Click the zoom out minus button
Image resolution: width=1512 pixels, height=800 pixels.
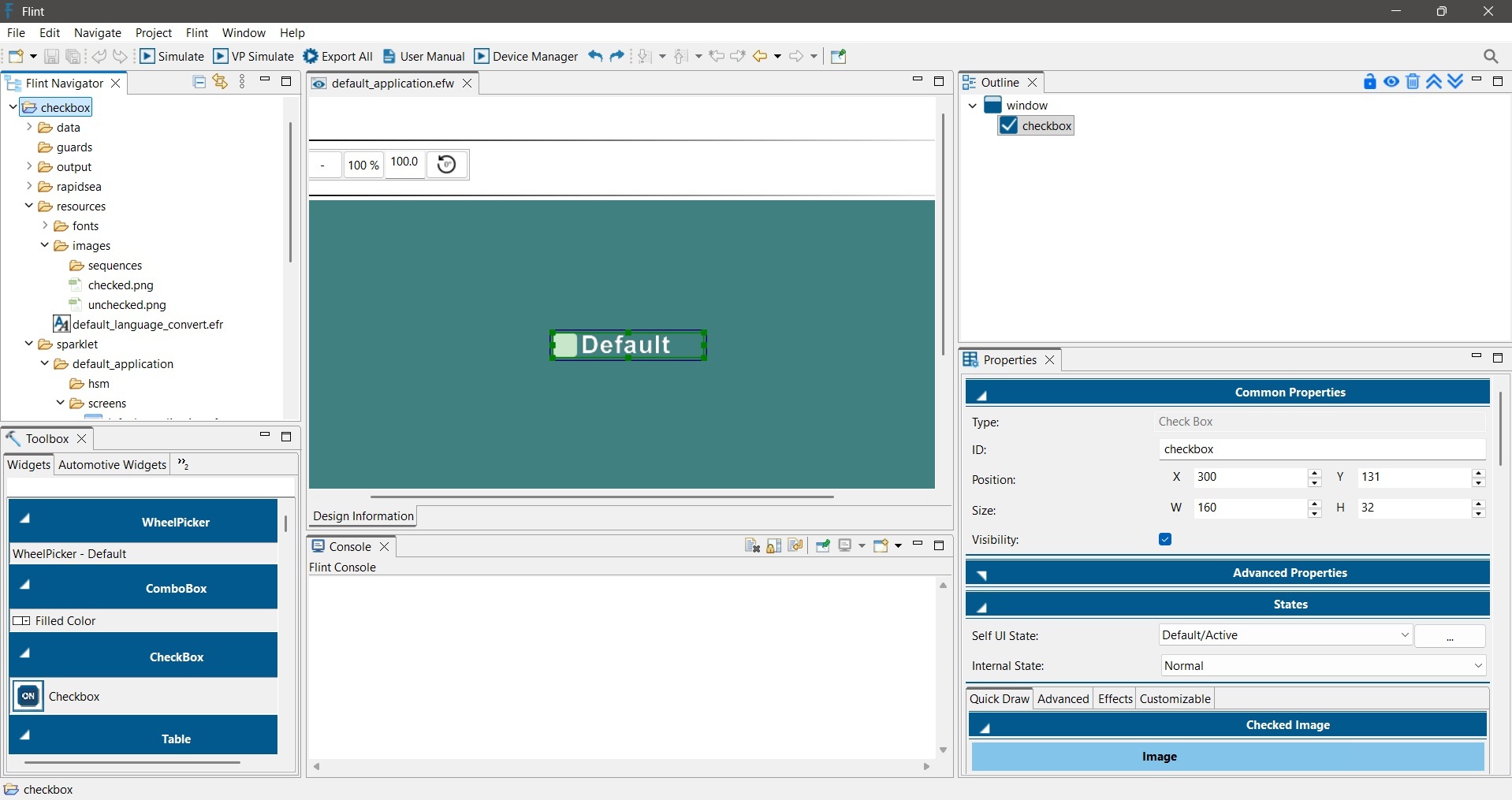323,165
